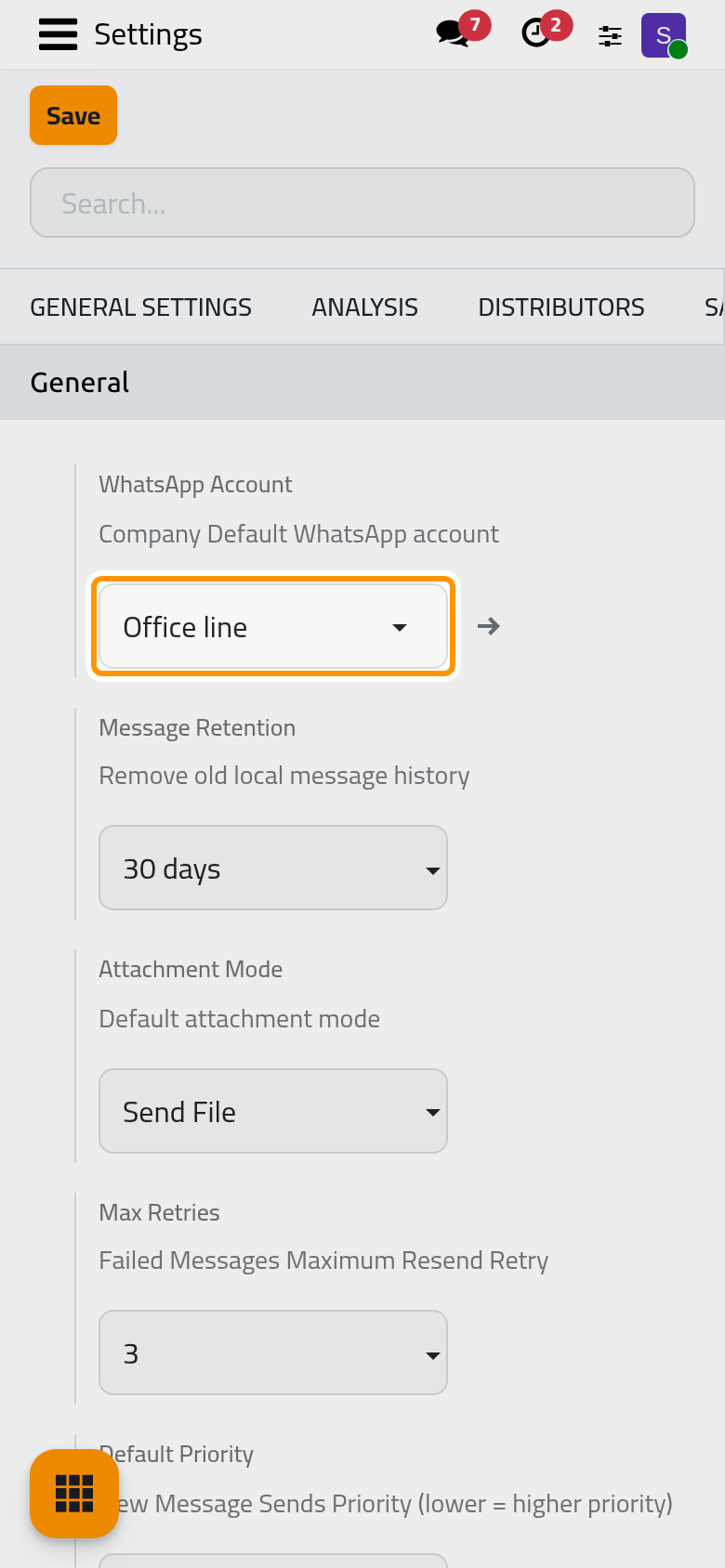Image resolution: width=725 pixels, height=1568 pixels.
Task: Click 'Default attachment mode' description
Action: [x=239, y=1019]
